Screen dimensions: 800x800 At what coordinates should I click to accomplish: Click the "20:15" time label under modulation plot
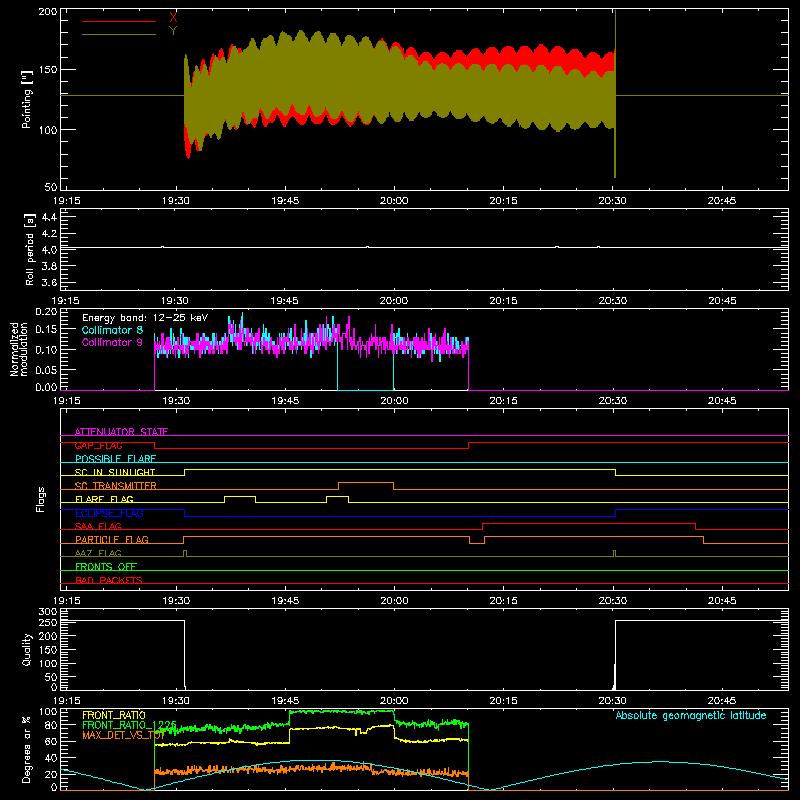[503, 401]
